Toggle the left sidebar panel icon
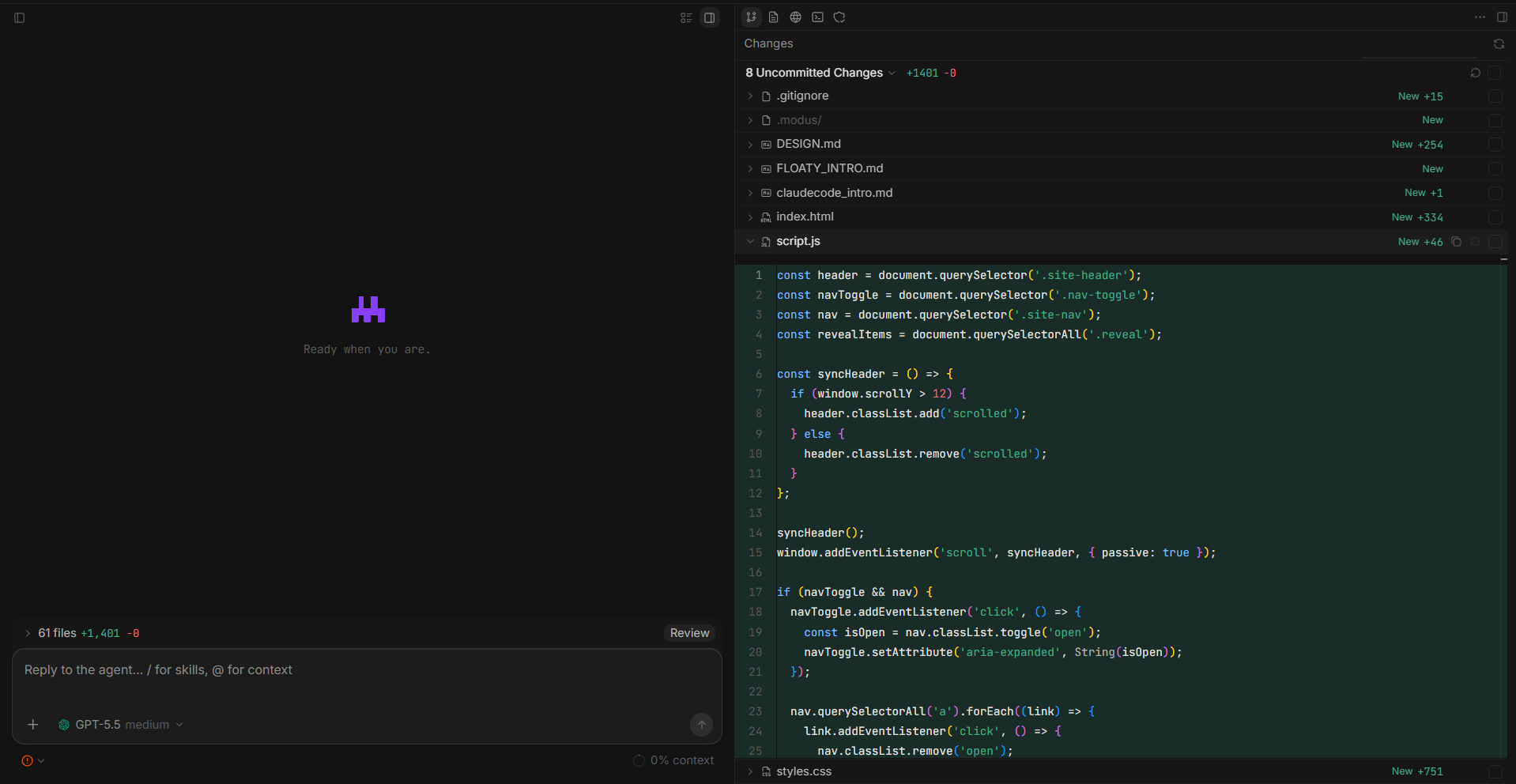The height and width of the screenshot is (784, 1516). click(20, 17)
